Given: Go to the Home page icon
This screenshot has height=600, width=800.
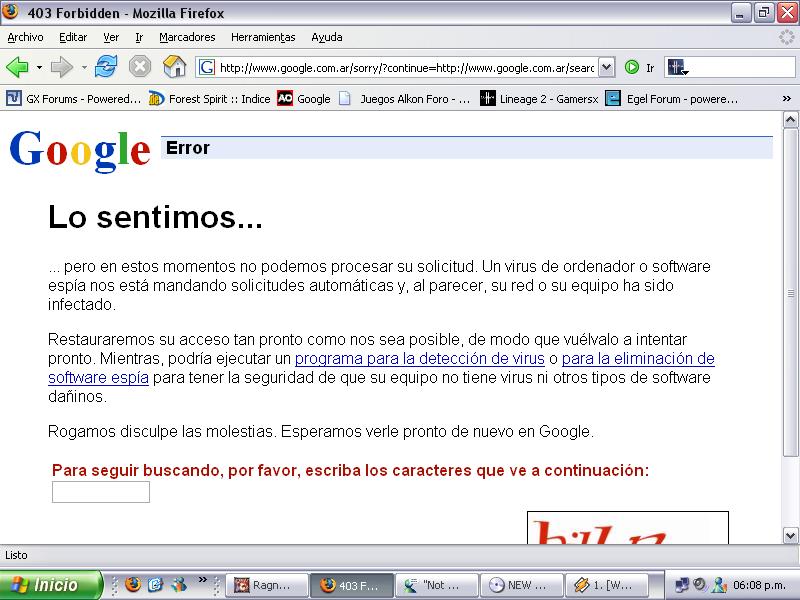Looking at the screenshot, I should pyautogui.click(x=174, y=67).
